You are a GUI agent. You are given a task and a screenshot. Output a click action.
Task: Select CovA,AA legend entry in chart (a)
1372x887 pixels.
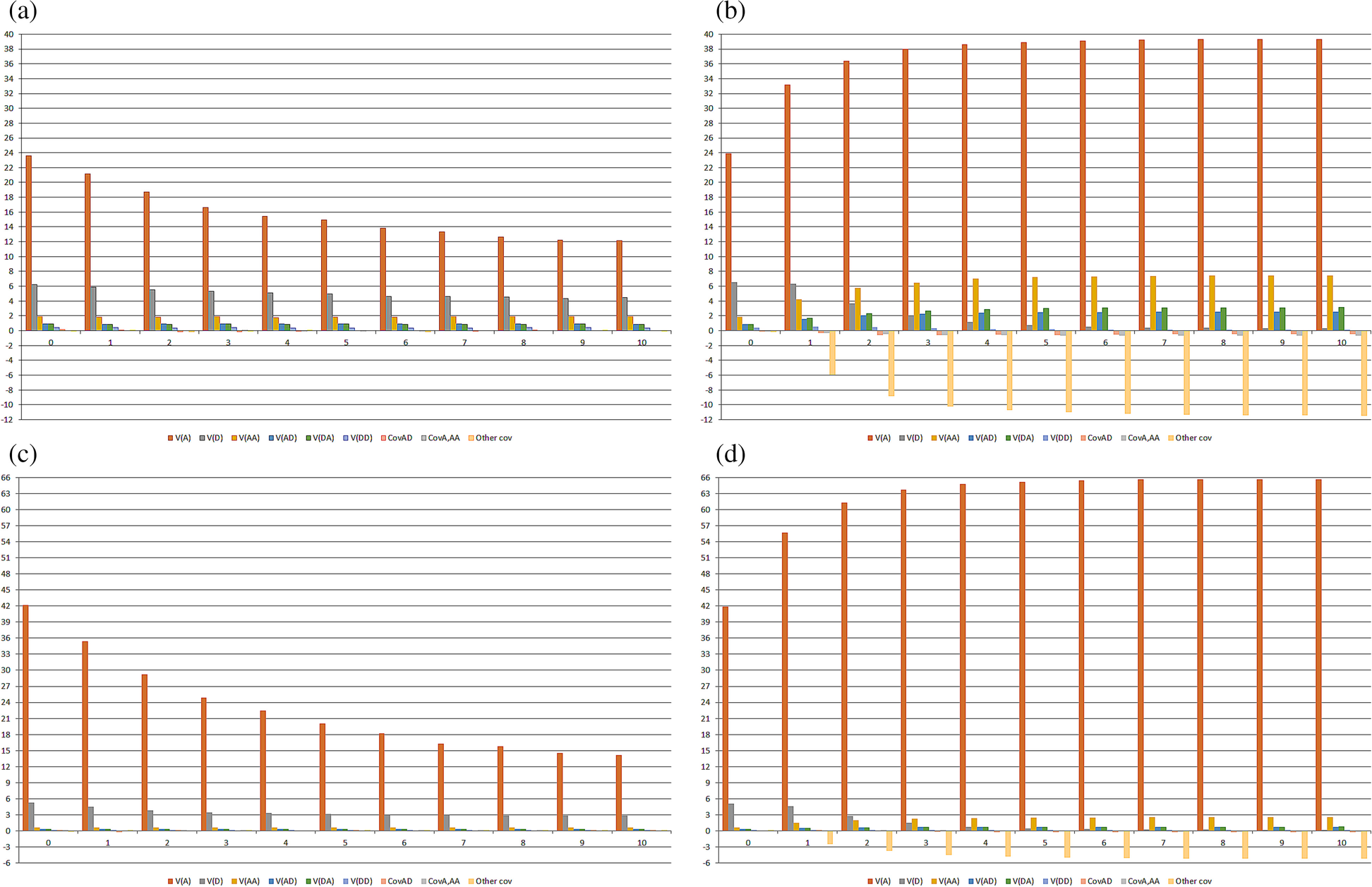click(440, 438)
